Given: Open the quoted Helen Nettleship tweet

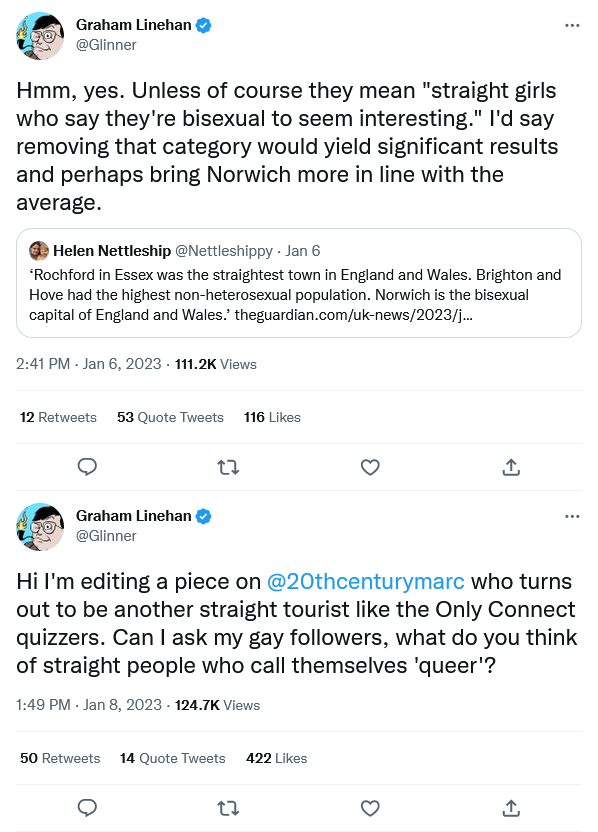Looking at the screenshot, I should coord(300,283).
